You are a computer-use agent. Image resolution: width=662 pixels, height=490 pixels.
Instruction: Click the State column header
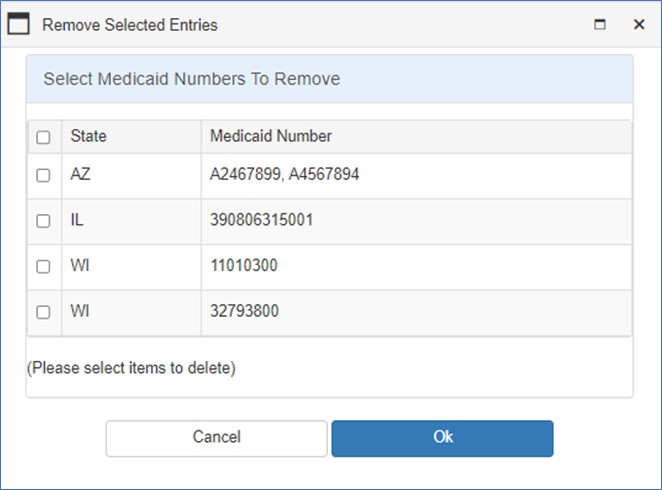[x=131, y=136]
